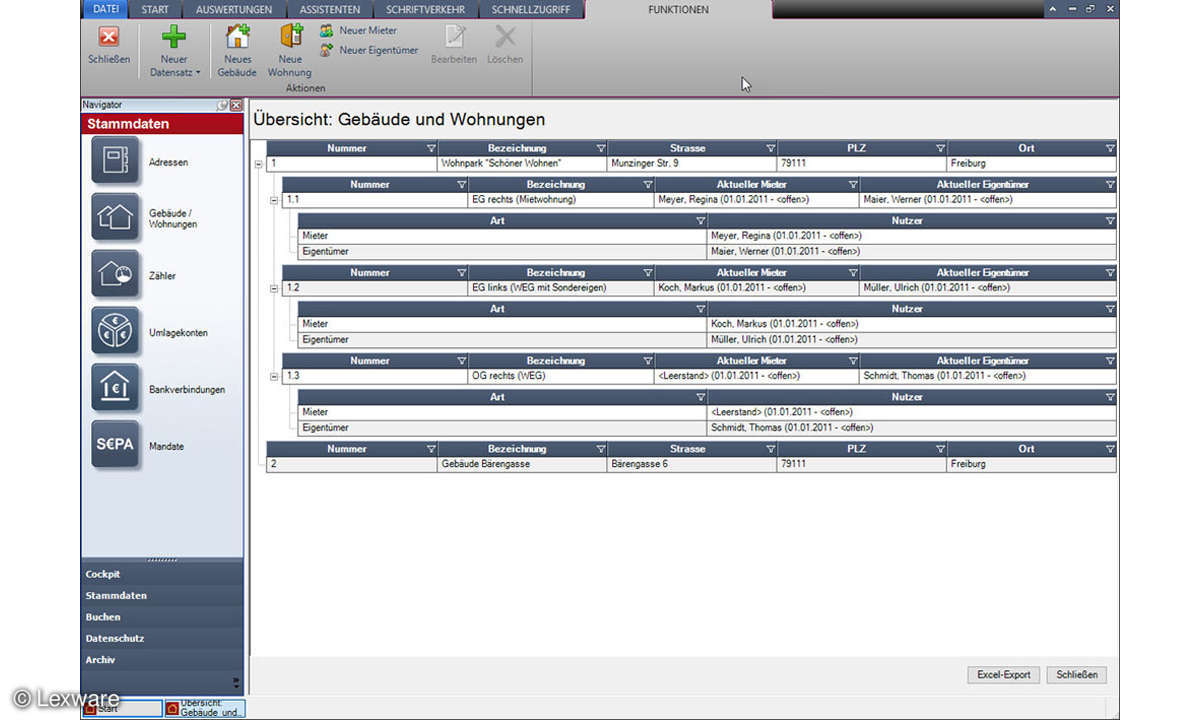The width and height of the screenshot is (1200, 720).
Task: Open PLZ column filter dropdown
Action: point(940,148)
